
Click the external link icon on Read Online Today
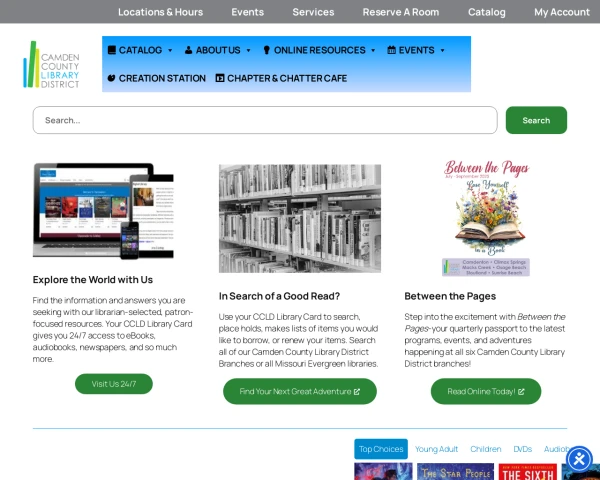(x=521, y=392)
